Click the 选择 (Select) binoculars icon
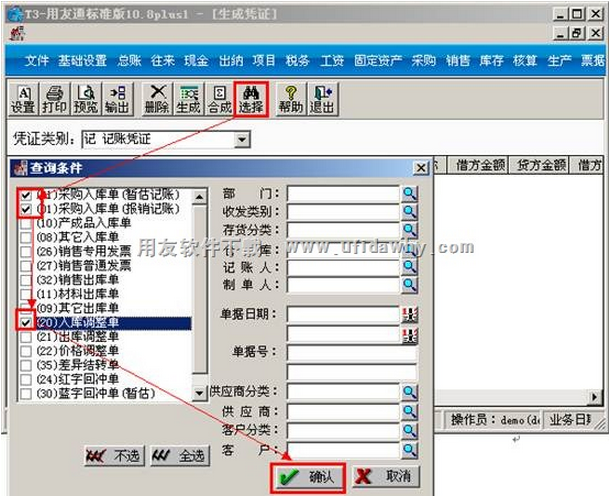This screenshot has width=609, height=497. pyautogui.click(x=250, y=98)
